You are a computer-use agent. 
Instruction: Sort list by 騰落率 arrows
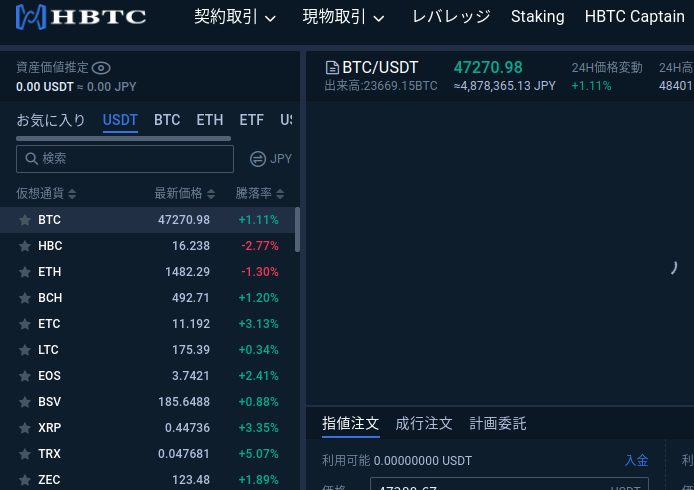280,194
